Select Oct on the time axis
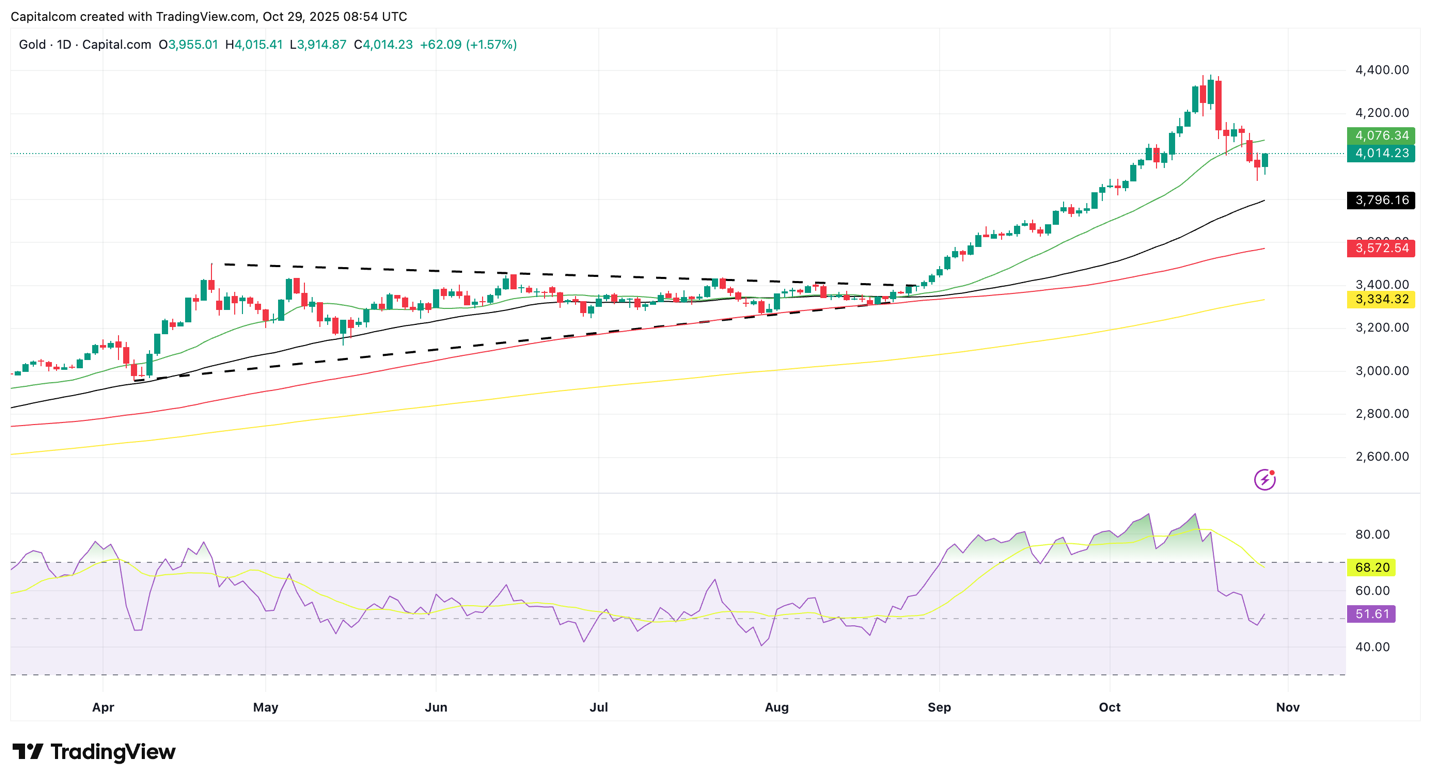Viewport: 1431px width, 783px height. point(1108,707)
